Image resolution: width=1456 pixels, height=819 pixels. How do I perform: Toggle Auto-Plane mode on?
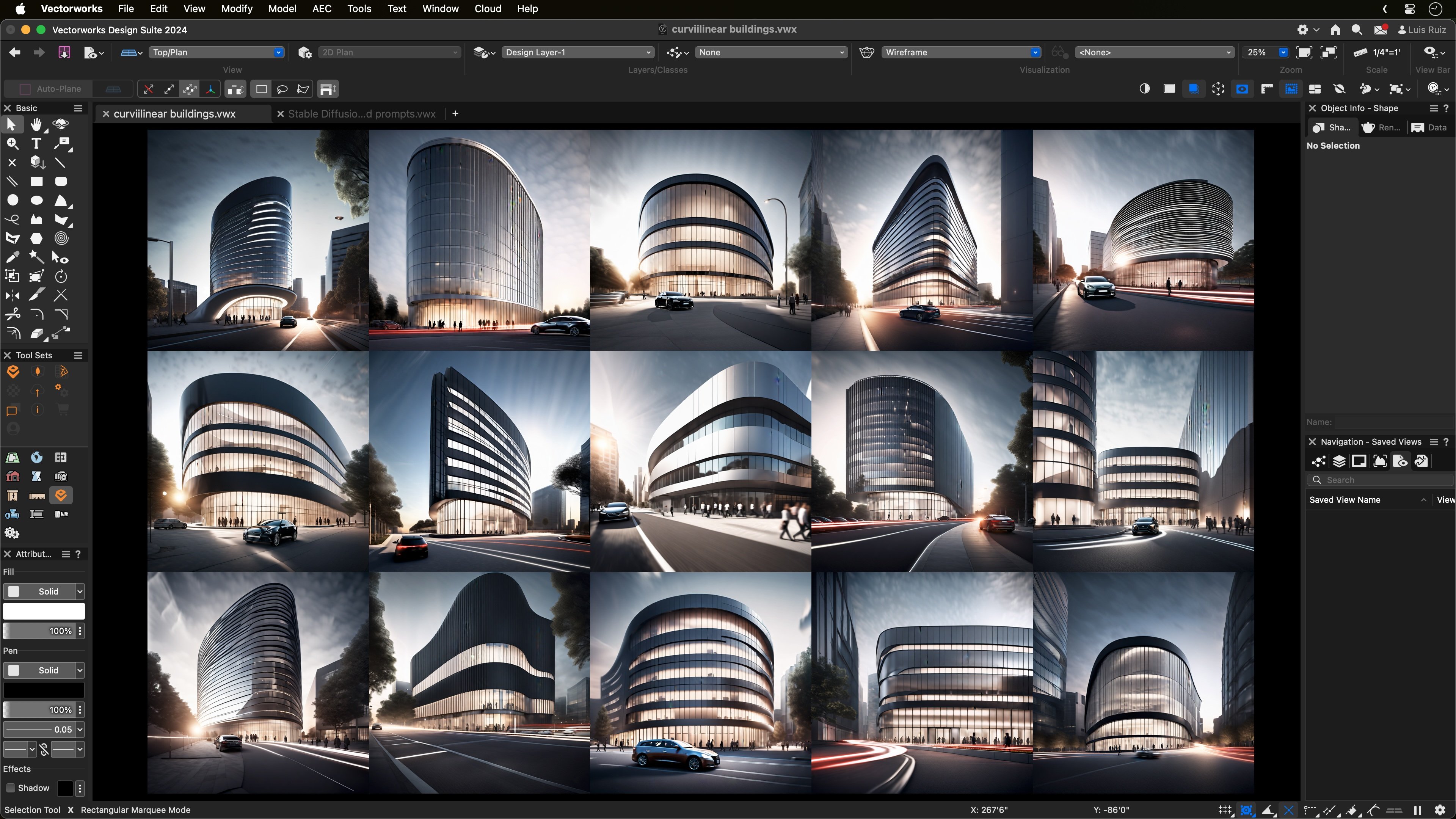(x=25, y=89)
